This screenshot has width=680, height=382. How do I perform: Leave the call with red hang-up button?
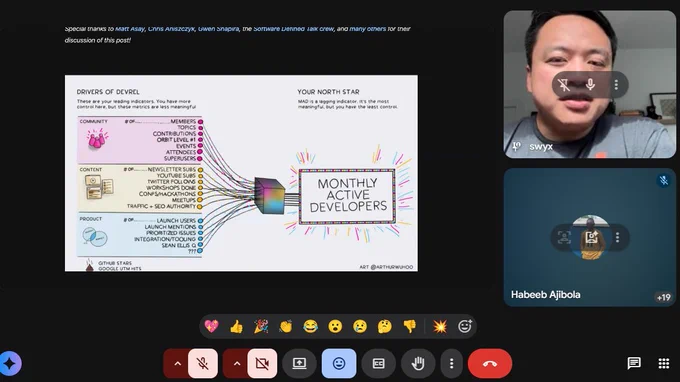pyautogui.click(x=490, y=363)
